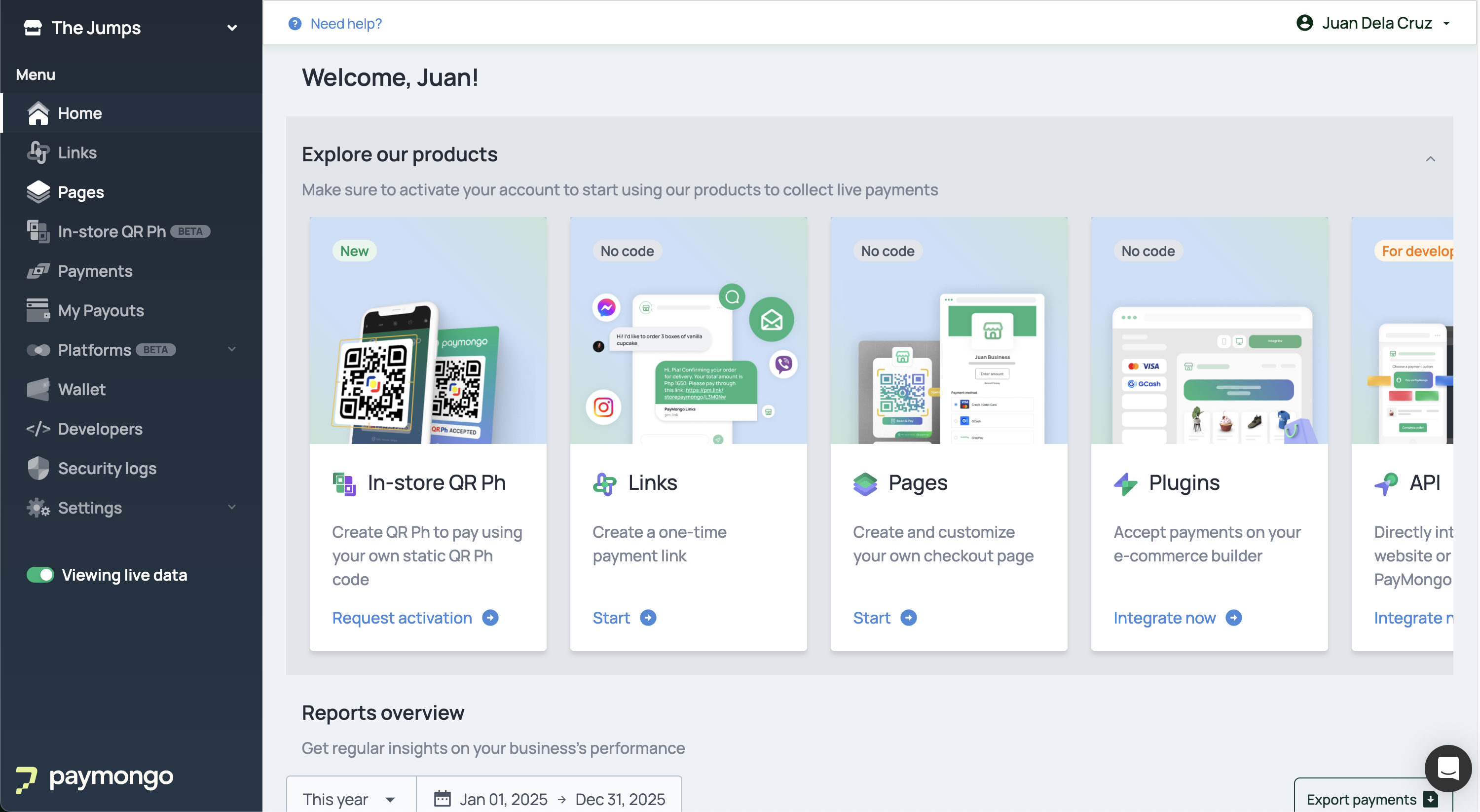Image resolution: width=1480 pixels, height=812 pixels.
Task: Click the Home house icon in sidebar
Action: pos(38,113)
